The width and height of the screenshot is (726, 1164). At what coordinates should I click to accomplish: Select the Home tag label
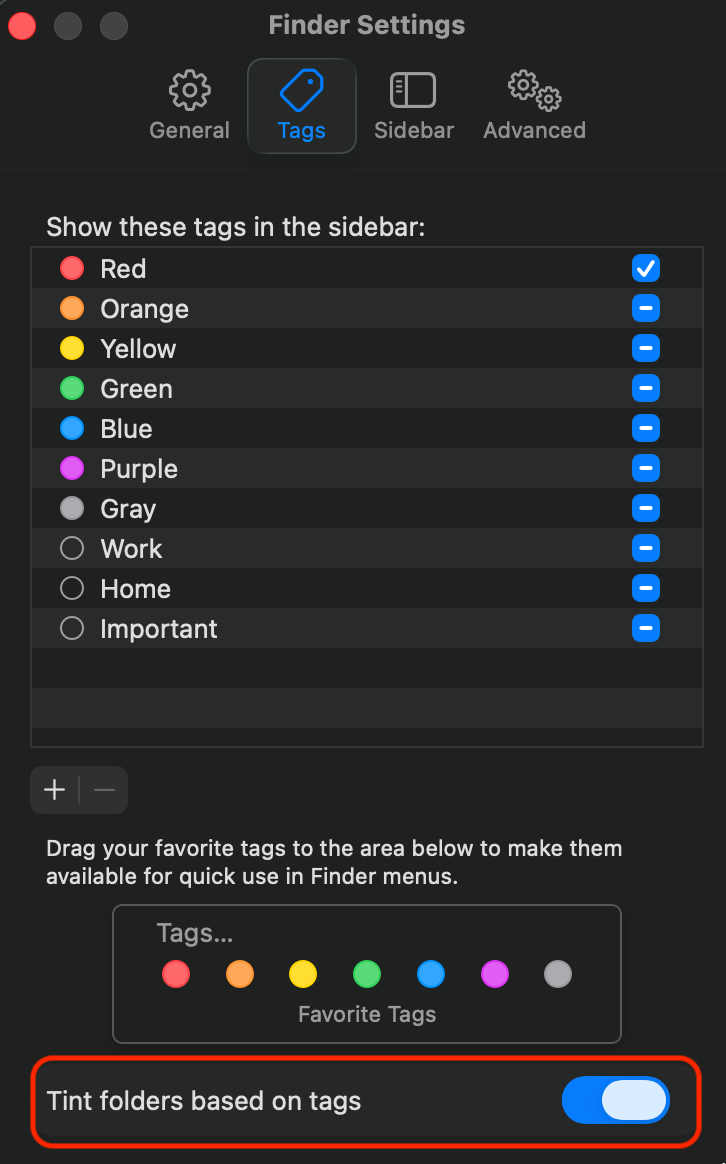(x=136, y=589)
